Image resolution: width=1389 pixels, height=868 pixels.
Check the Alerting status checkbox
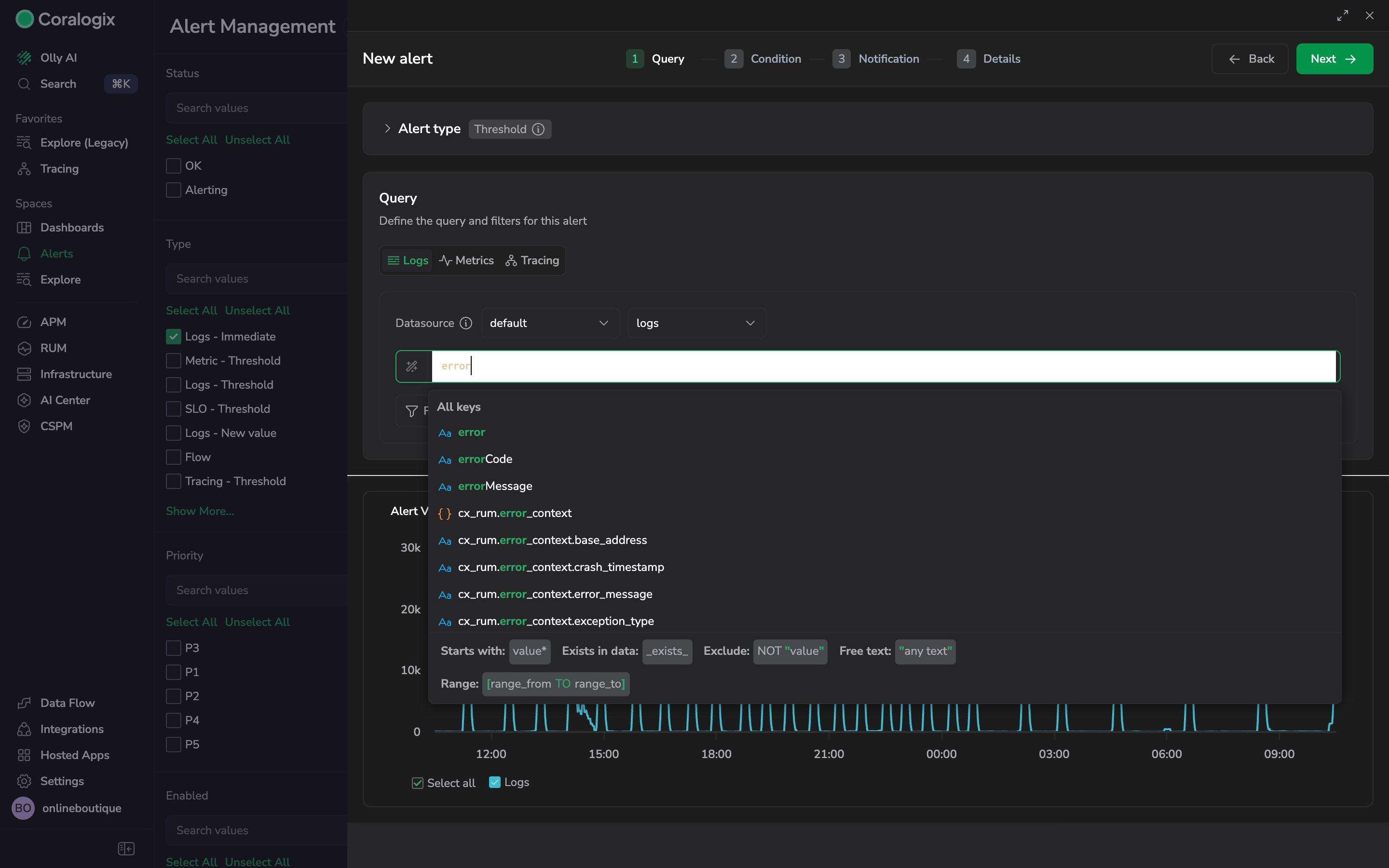pyautogui.click(x=173, y=190)
